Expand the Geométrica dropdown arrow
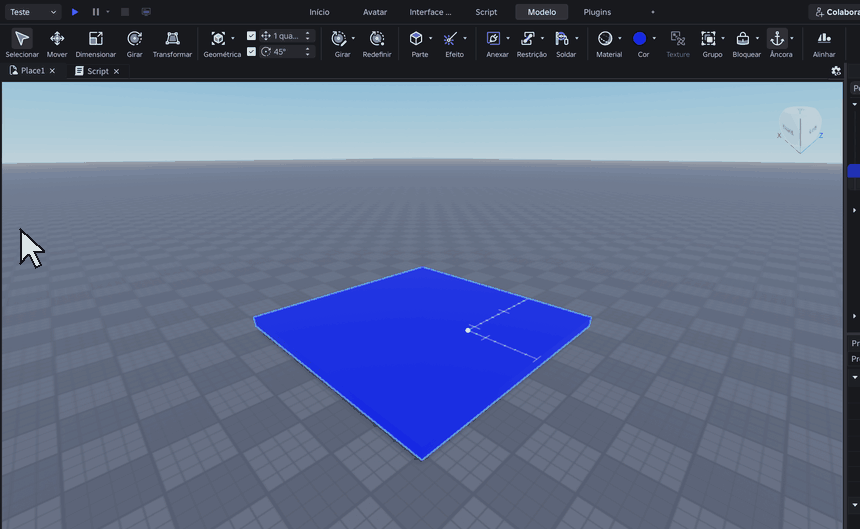 pos(233,38)
